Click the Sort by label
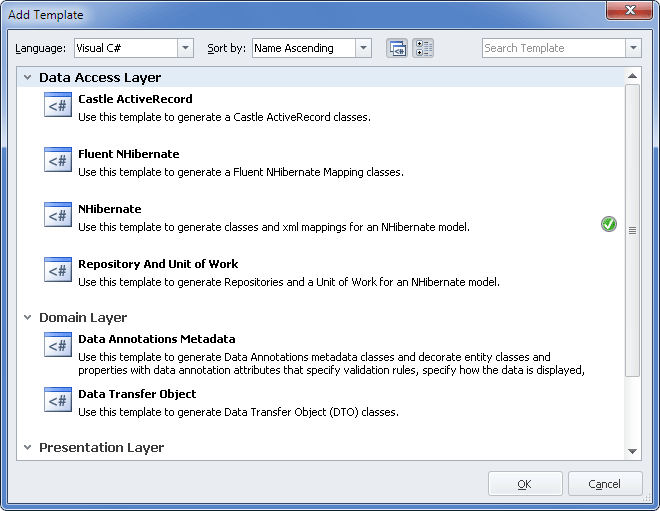Screen dimensions: 660x511 tap(226, 48)
